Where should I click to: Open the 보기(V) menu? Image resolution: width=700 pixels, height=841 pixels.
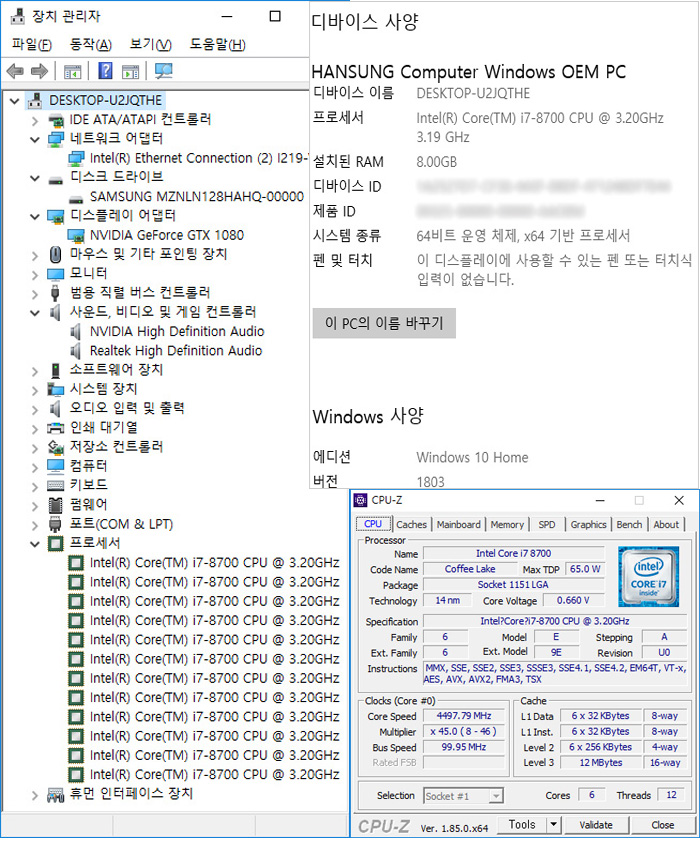click(151, 44)
